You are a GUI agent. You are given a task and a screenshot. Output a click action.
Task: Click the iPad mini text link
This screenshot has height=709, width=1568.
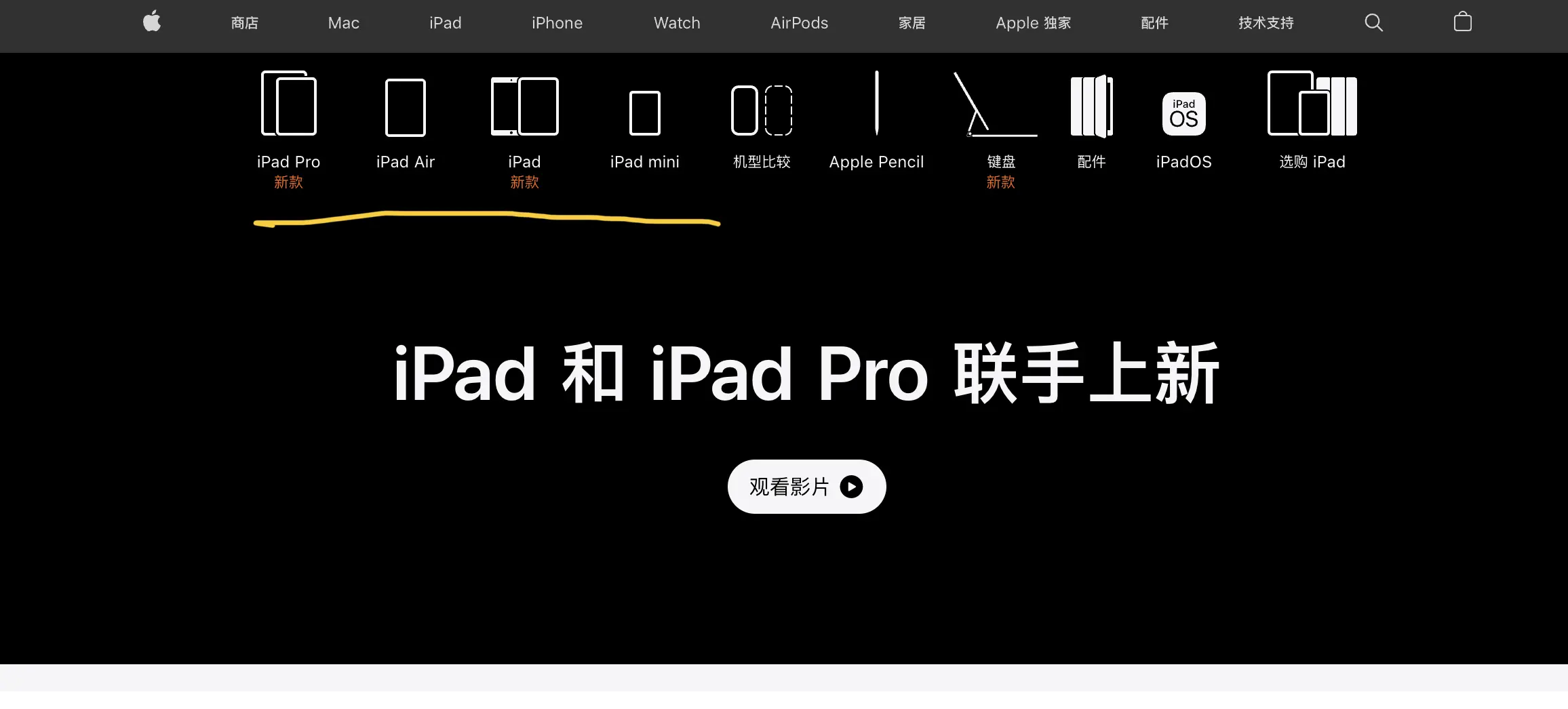[x=645, y=162]
